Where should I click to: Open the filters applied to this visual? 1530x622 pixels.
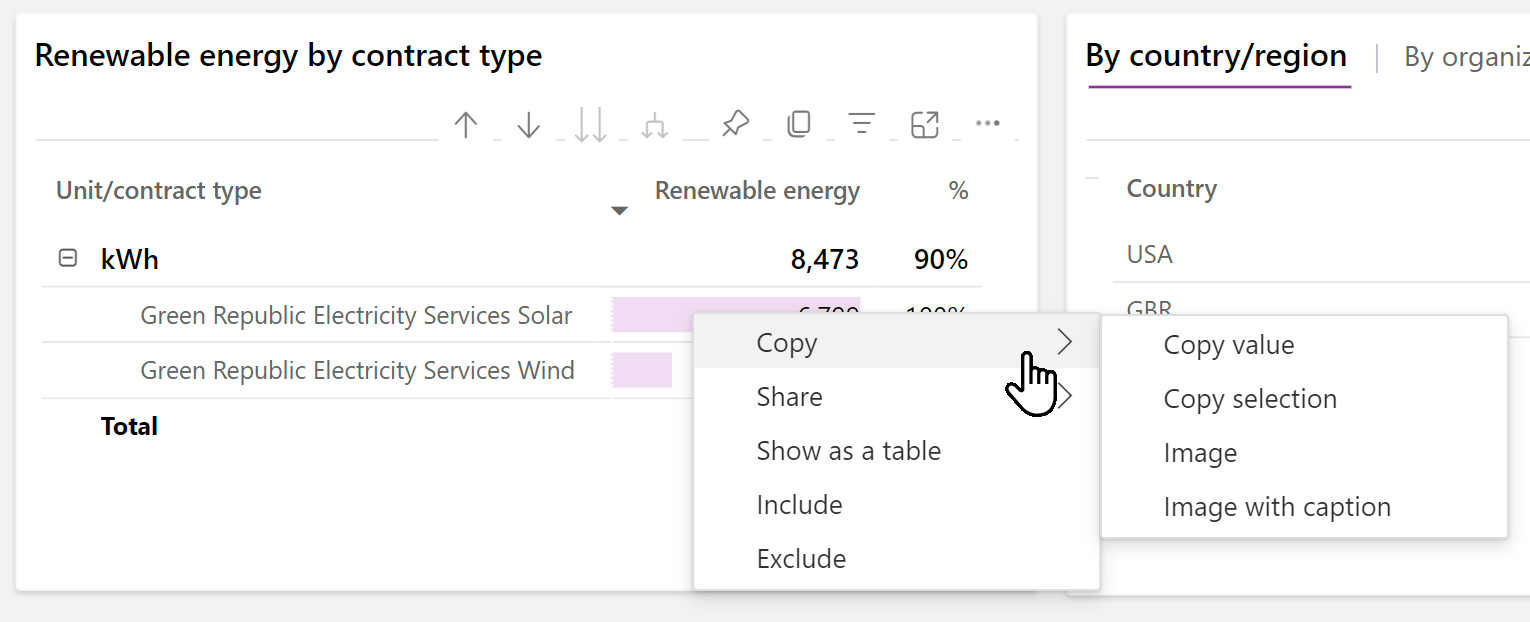(x=862, y=123)
